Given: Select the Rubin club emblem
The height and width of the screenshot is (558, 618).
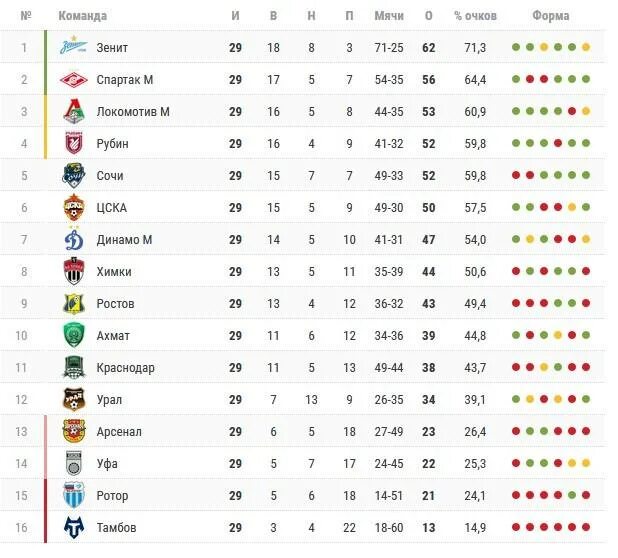Looking at the screenshot, I should [74, 143].
